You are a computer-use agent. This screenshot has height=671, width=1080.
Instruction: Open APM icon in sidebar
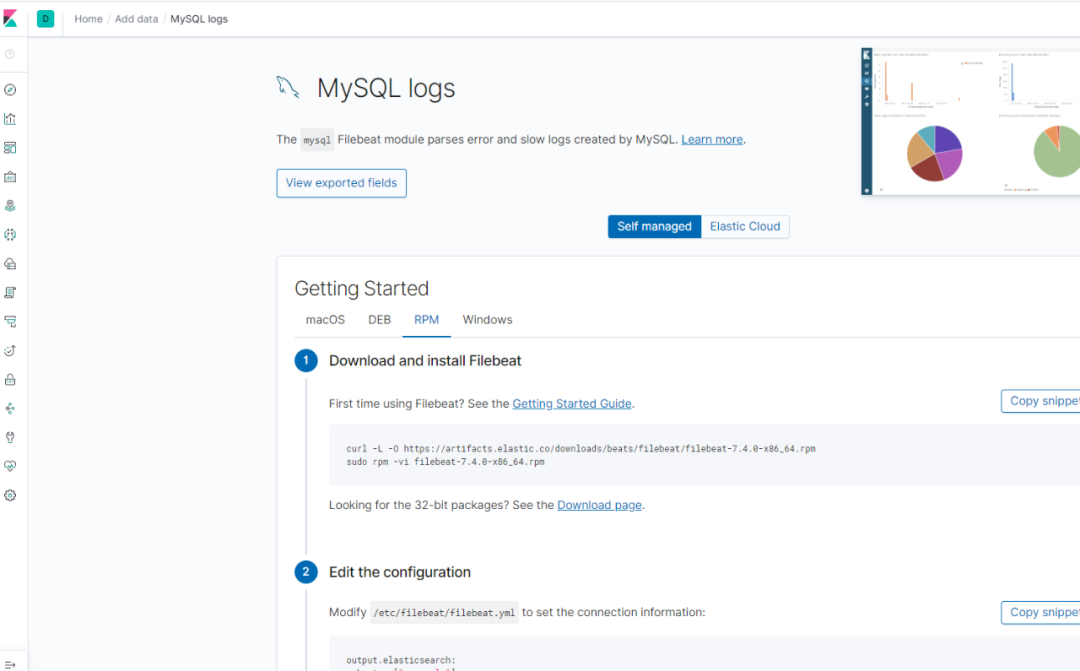point(10,322)
